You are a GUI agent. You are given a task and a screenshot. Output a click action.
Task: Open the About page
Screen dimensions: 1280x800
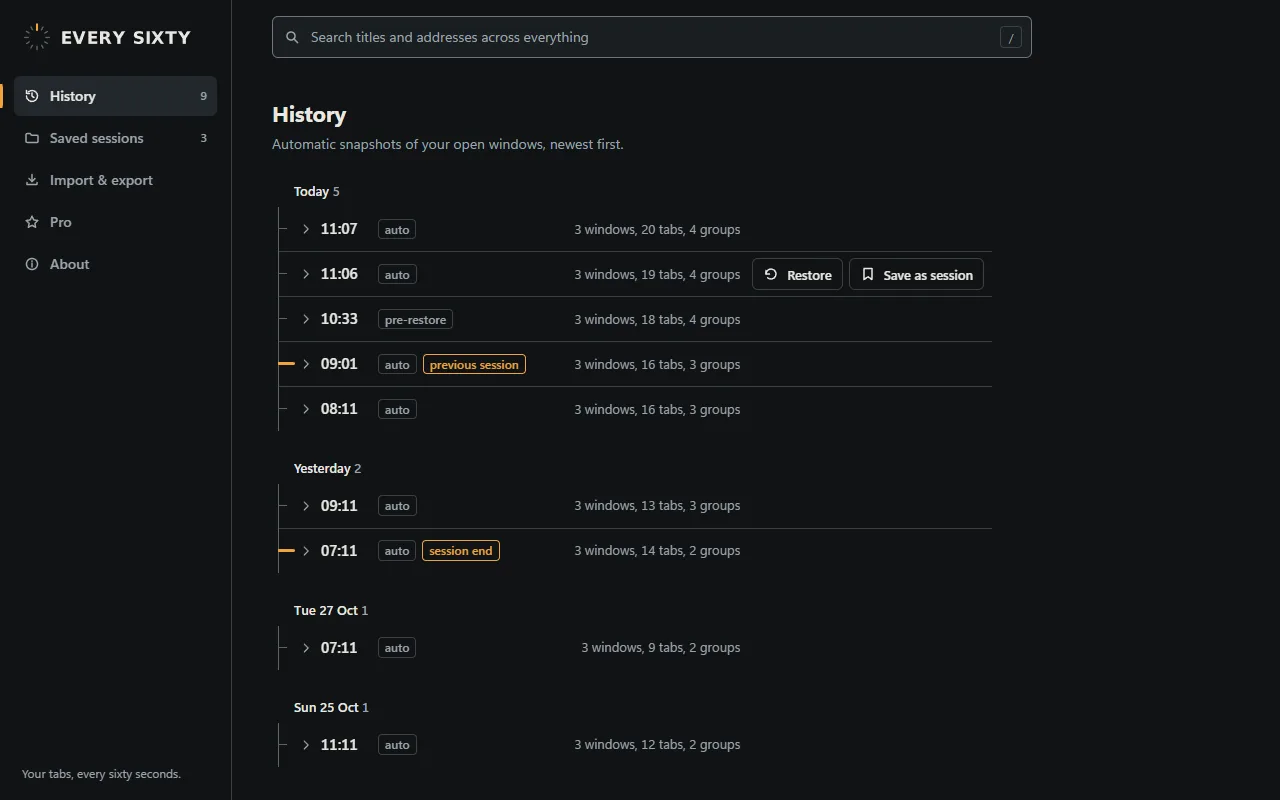[115, 264]
